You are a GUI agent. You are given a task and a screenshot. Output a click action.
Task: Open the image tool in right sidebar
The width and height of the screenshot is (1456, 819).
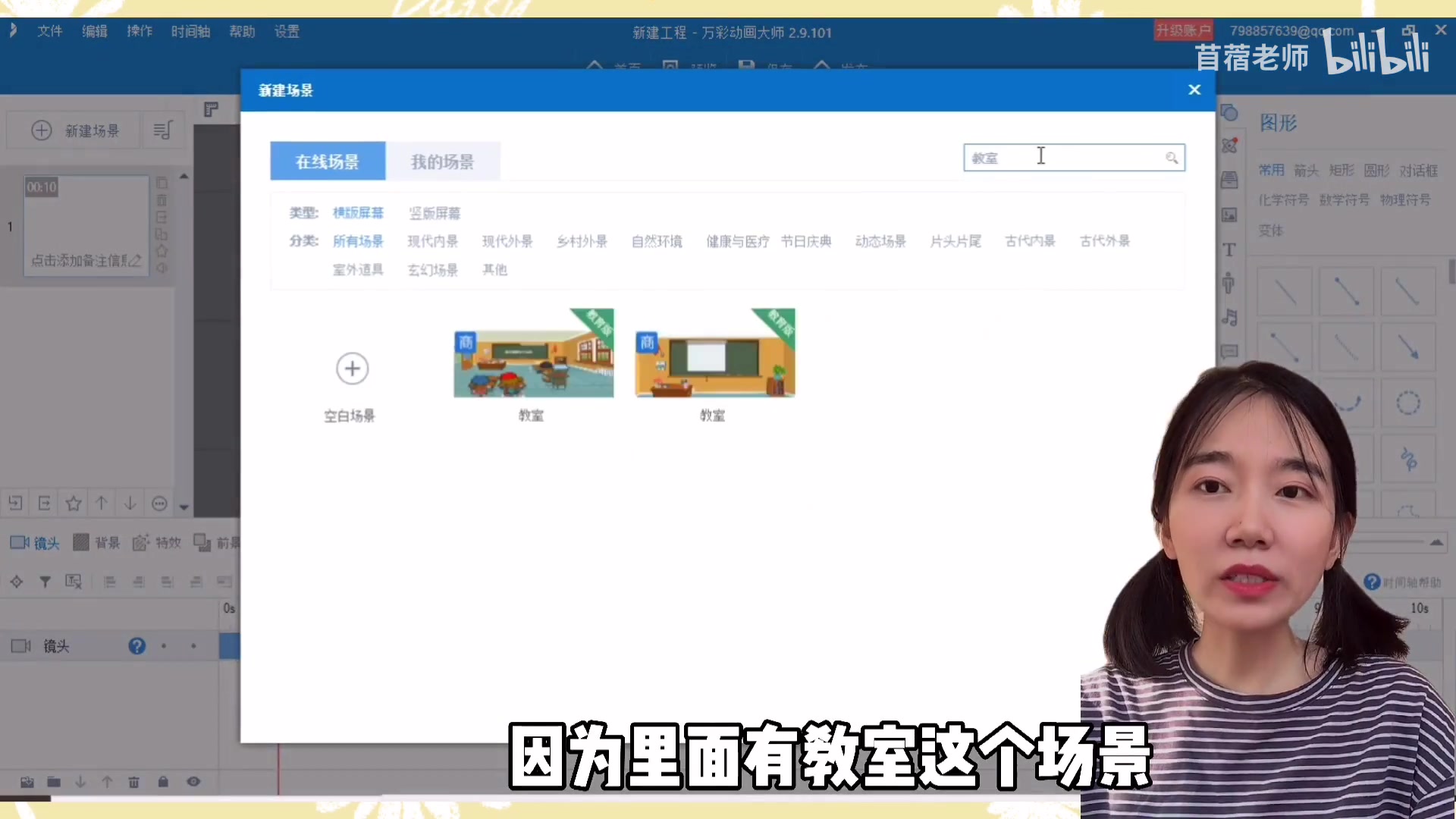tap(1229, 215)
